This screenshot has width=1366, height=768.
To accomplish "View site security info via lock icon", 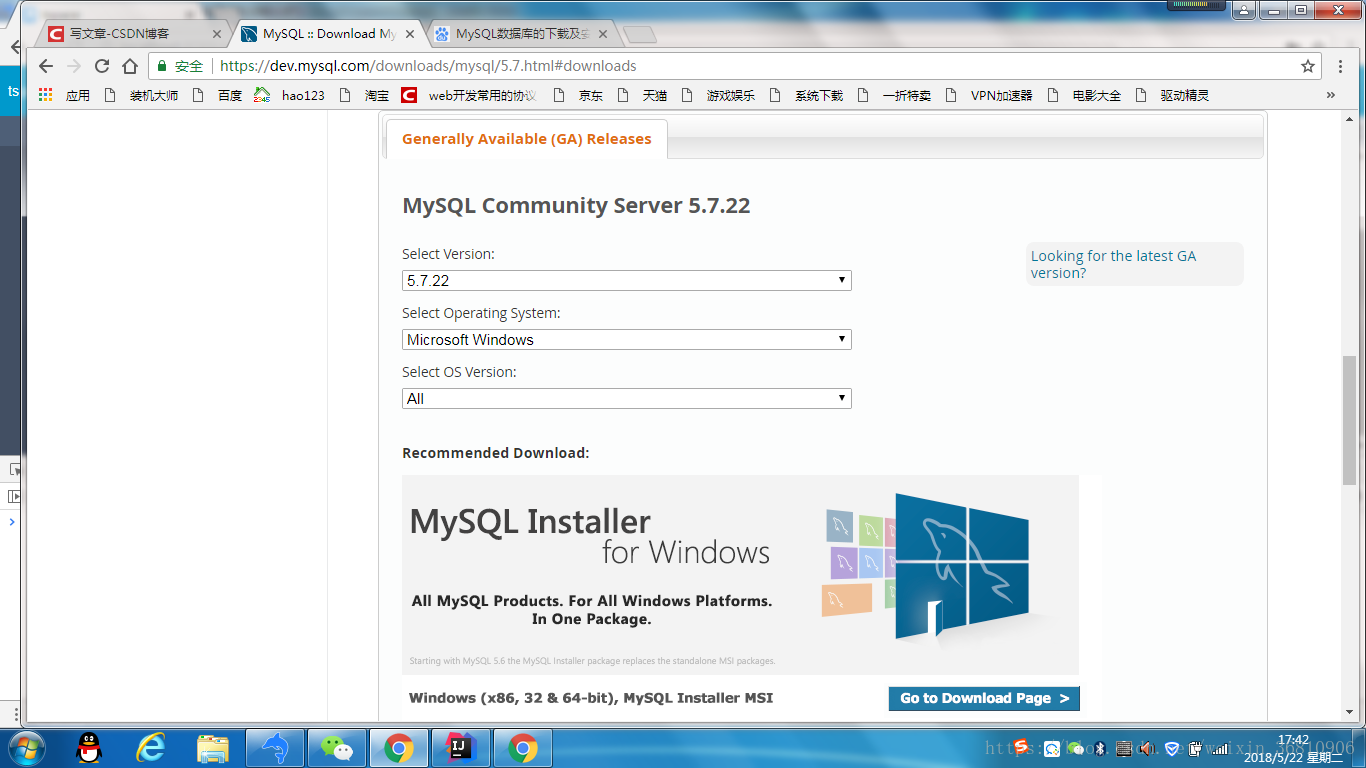I will (162, 66).
